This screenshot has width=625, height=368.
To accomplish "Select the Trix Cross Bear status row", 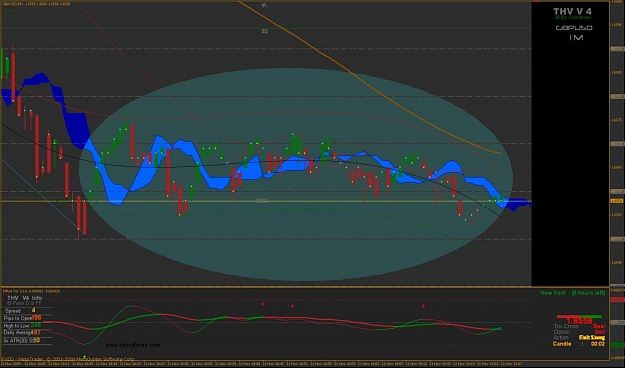I will coord(579,326).
